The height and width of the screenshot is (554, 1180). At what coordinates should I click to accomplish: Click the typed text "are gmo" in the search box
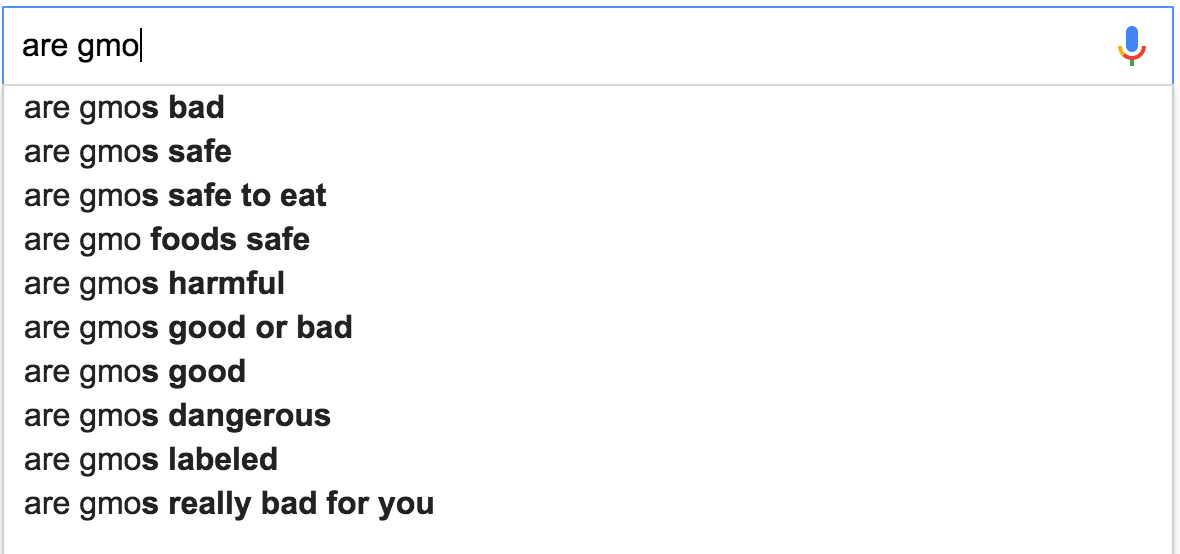point(80,47)
